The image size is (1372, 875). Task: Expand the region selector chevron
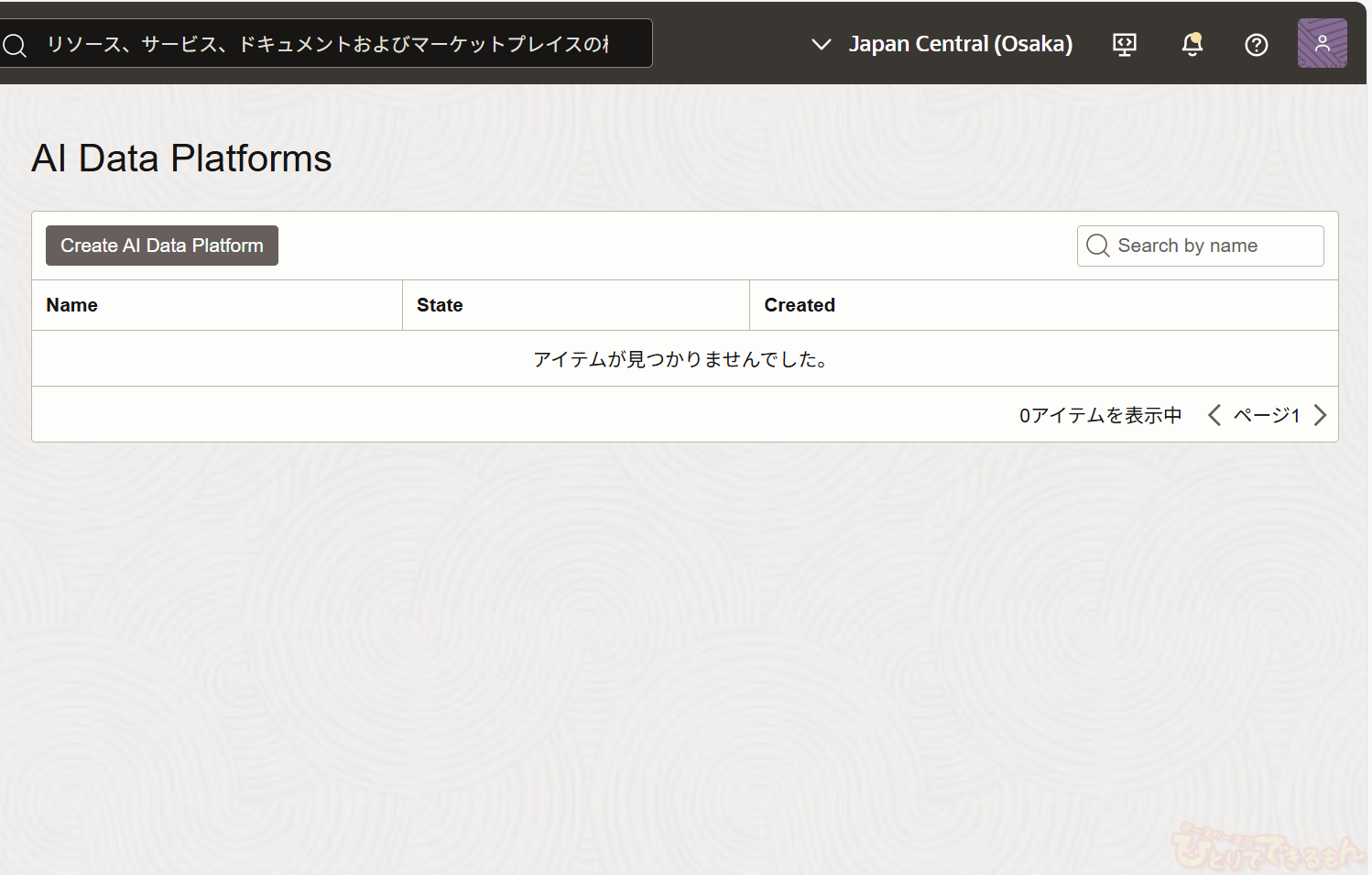tap(821, 44)
